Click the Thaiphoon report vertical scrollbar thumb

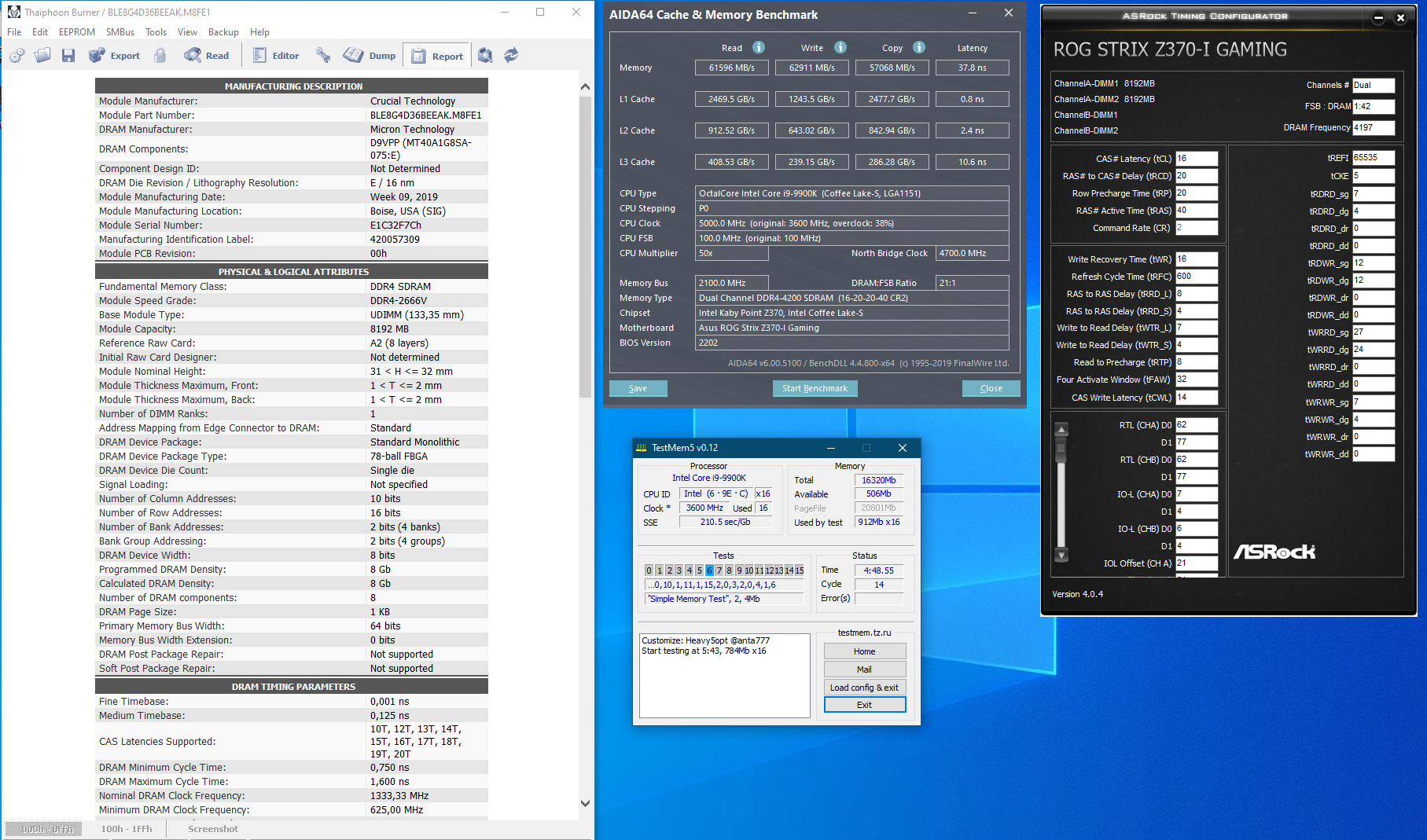coord(585,247)
